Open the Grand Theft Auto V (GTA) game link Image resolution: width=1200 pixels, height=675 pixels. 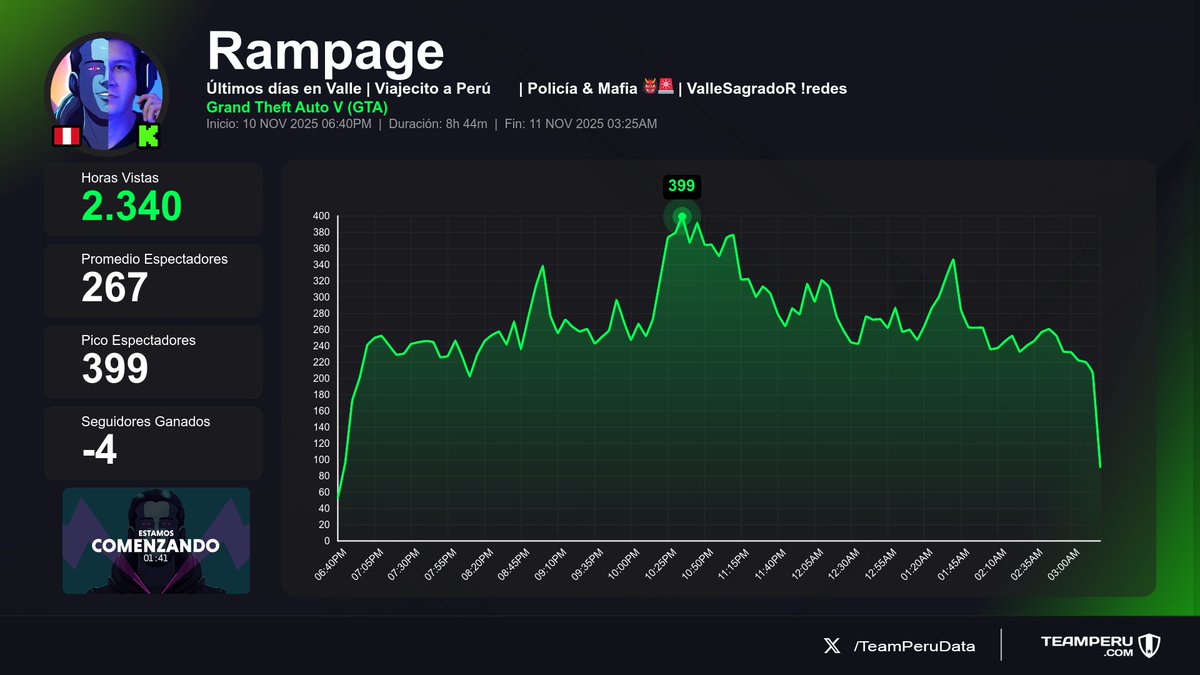[296, 107]
